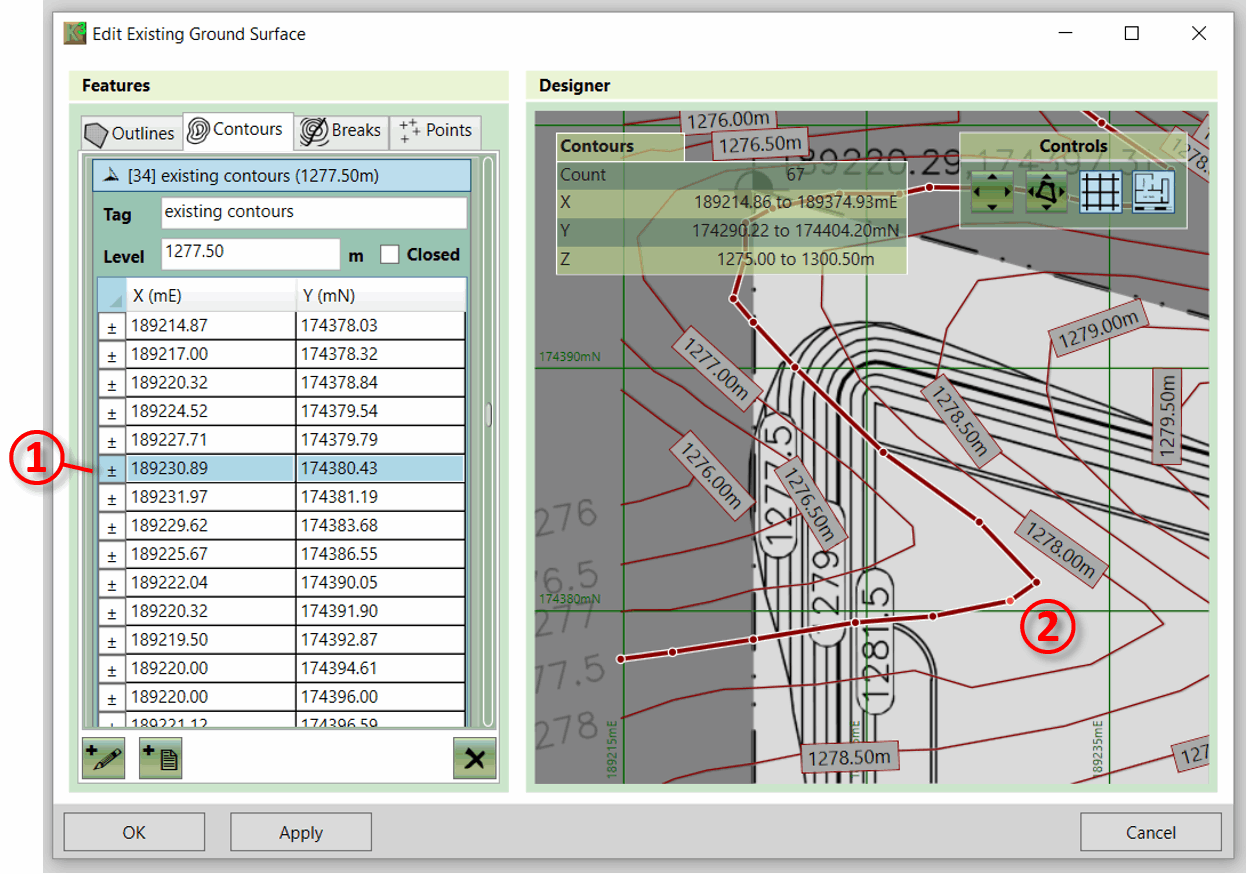This screenshot has width=1247, height=874.
Task: Go to the Points tab
Action: 435,131
